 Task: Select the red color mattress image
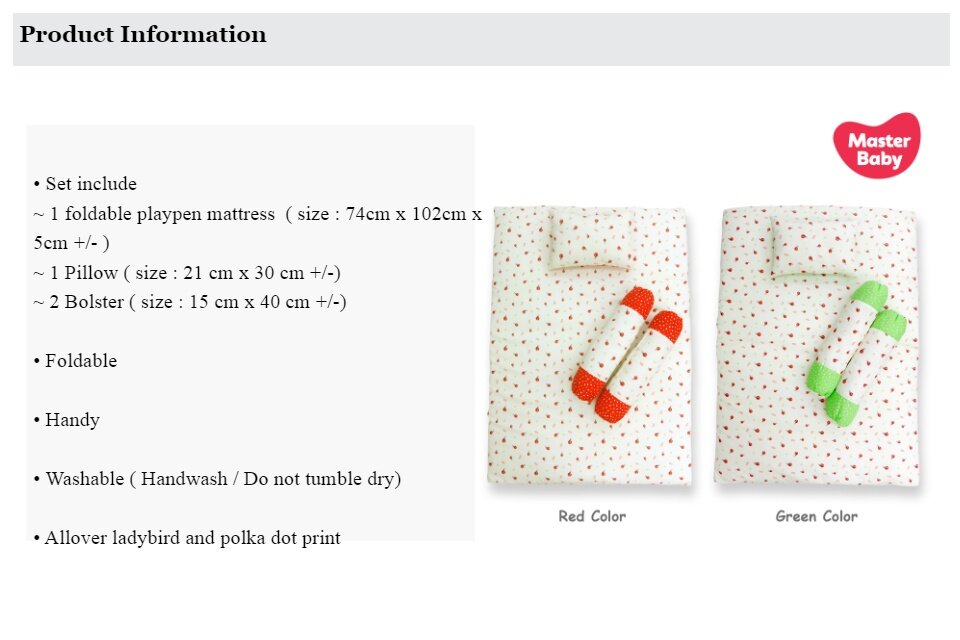pos(590,347)
